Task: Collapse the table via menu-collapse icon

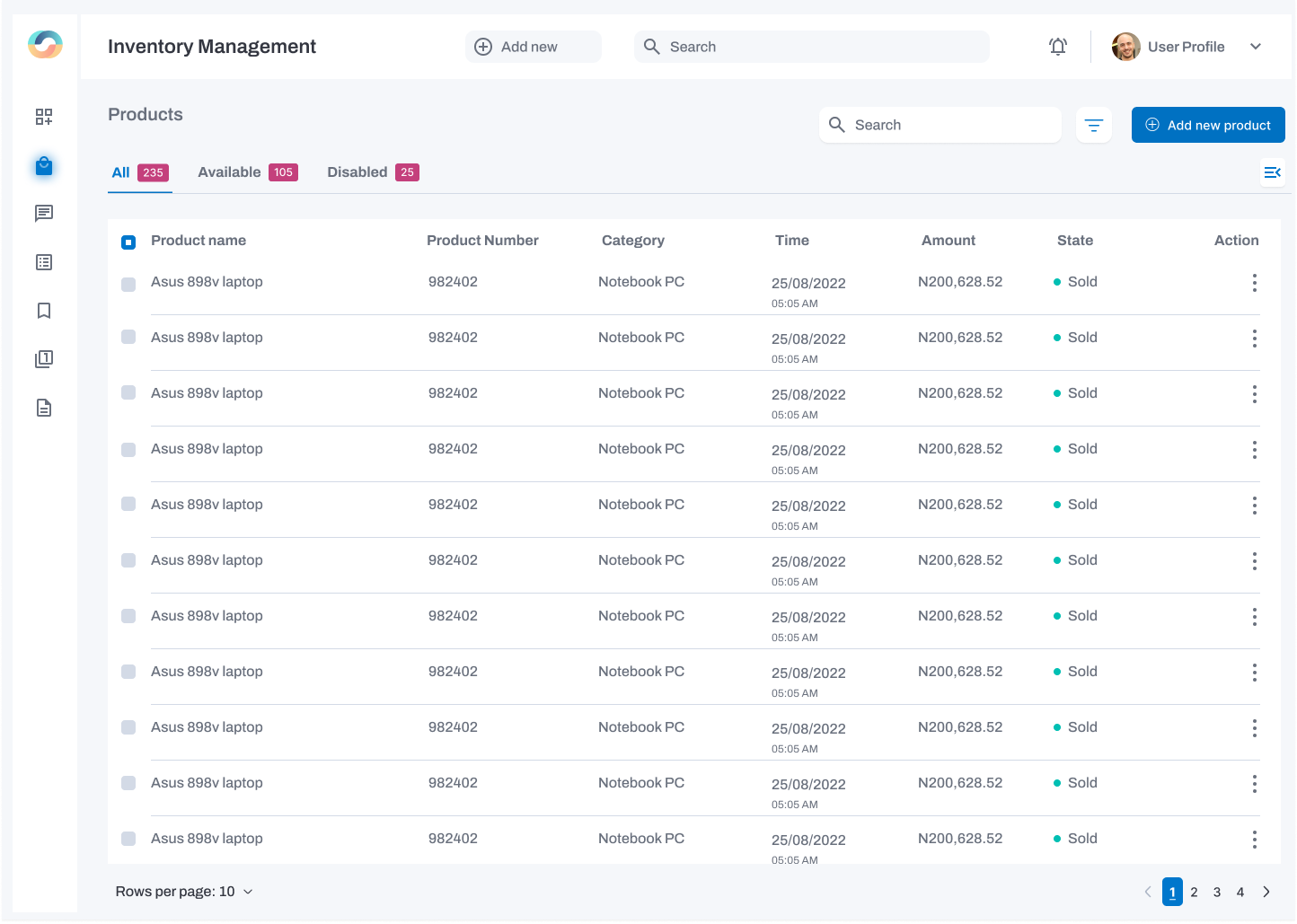Action: [1272, 172]
